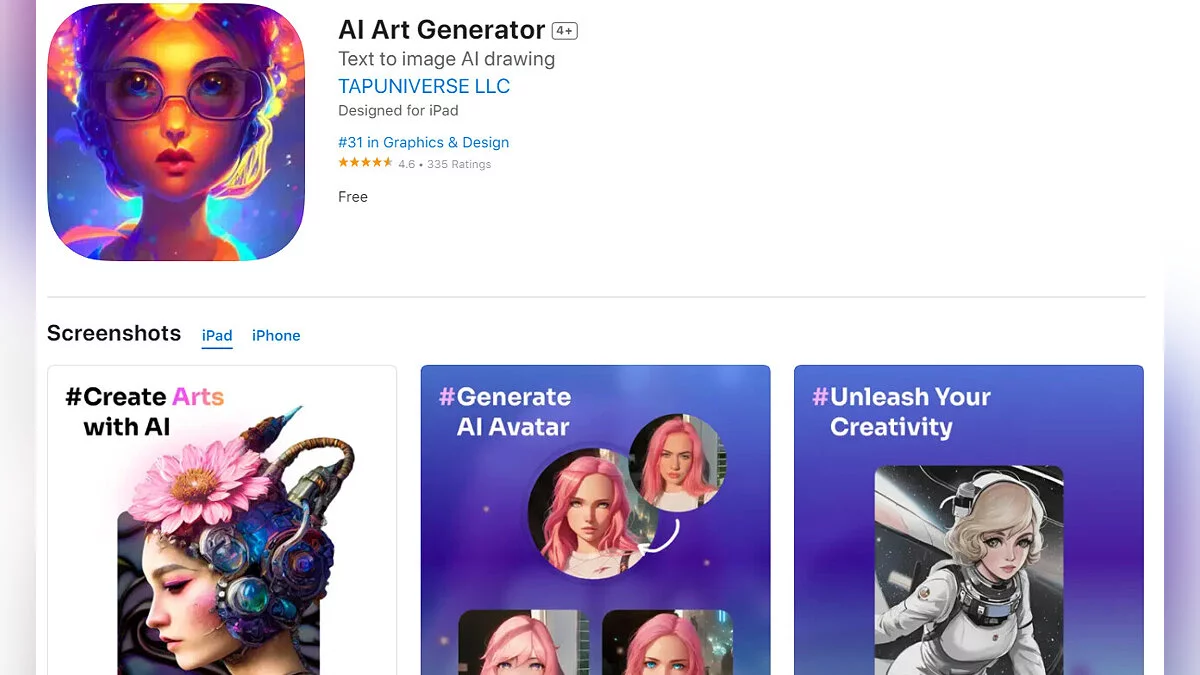This screenshot has height=675, width=1200.
Task: Click the star rating icons
Action: pos(365,163)
